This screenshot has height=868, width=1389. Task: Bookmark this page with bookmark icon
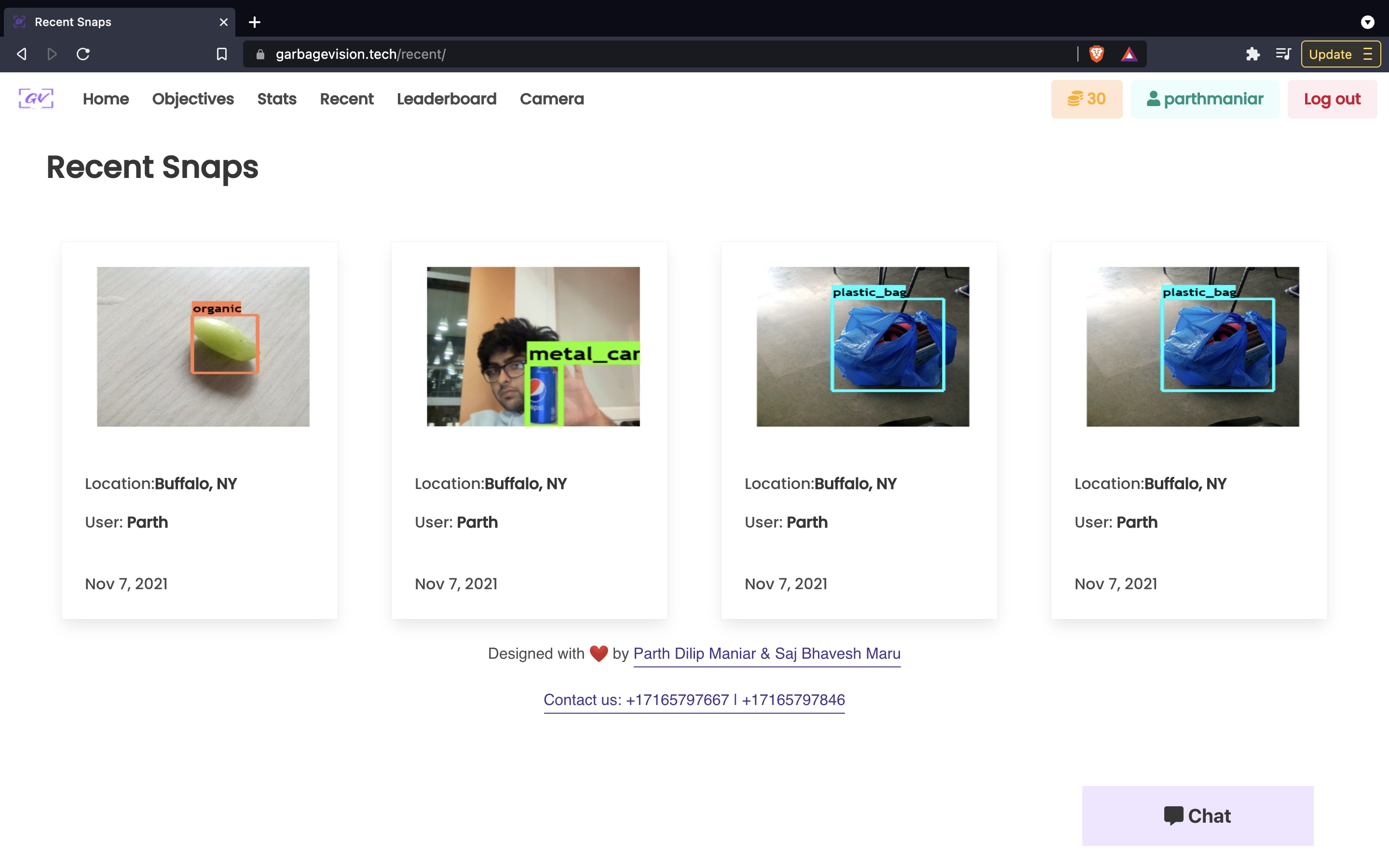coord(221,54)
